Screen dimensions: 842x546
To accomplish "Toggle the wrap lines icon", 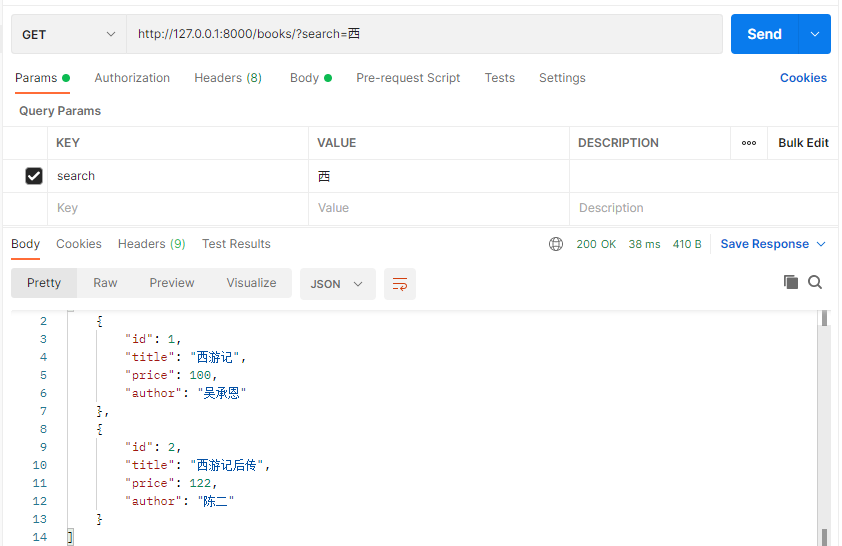I will pyautogui.click(x=400, y=284).
